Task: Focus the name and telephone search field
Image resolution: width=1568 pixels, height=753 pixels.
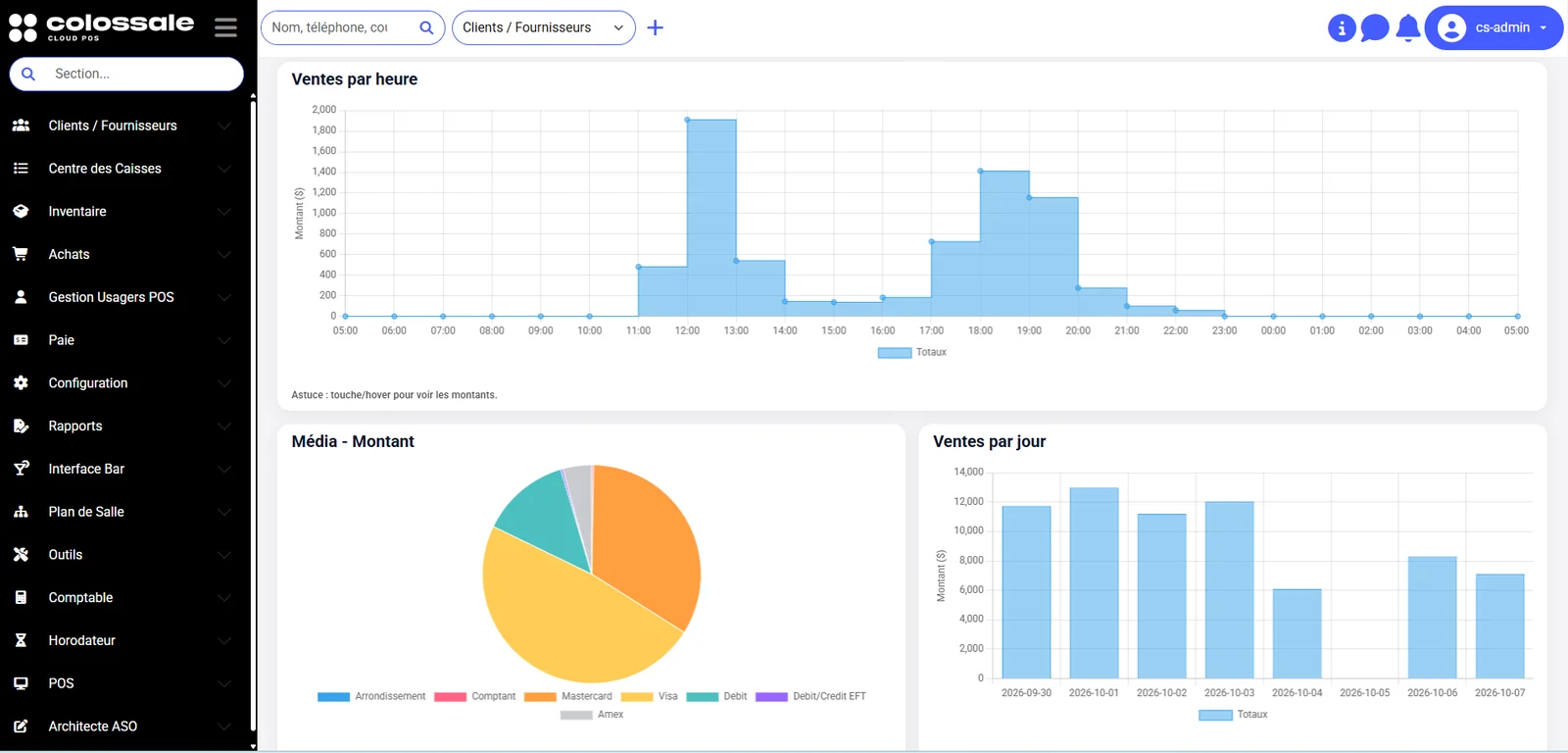Action: [338, 27]
